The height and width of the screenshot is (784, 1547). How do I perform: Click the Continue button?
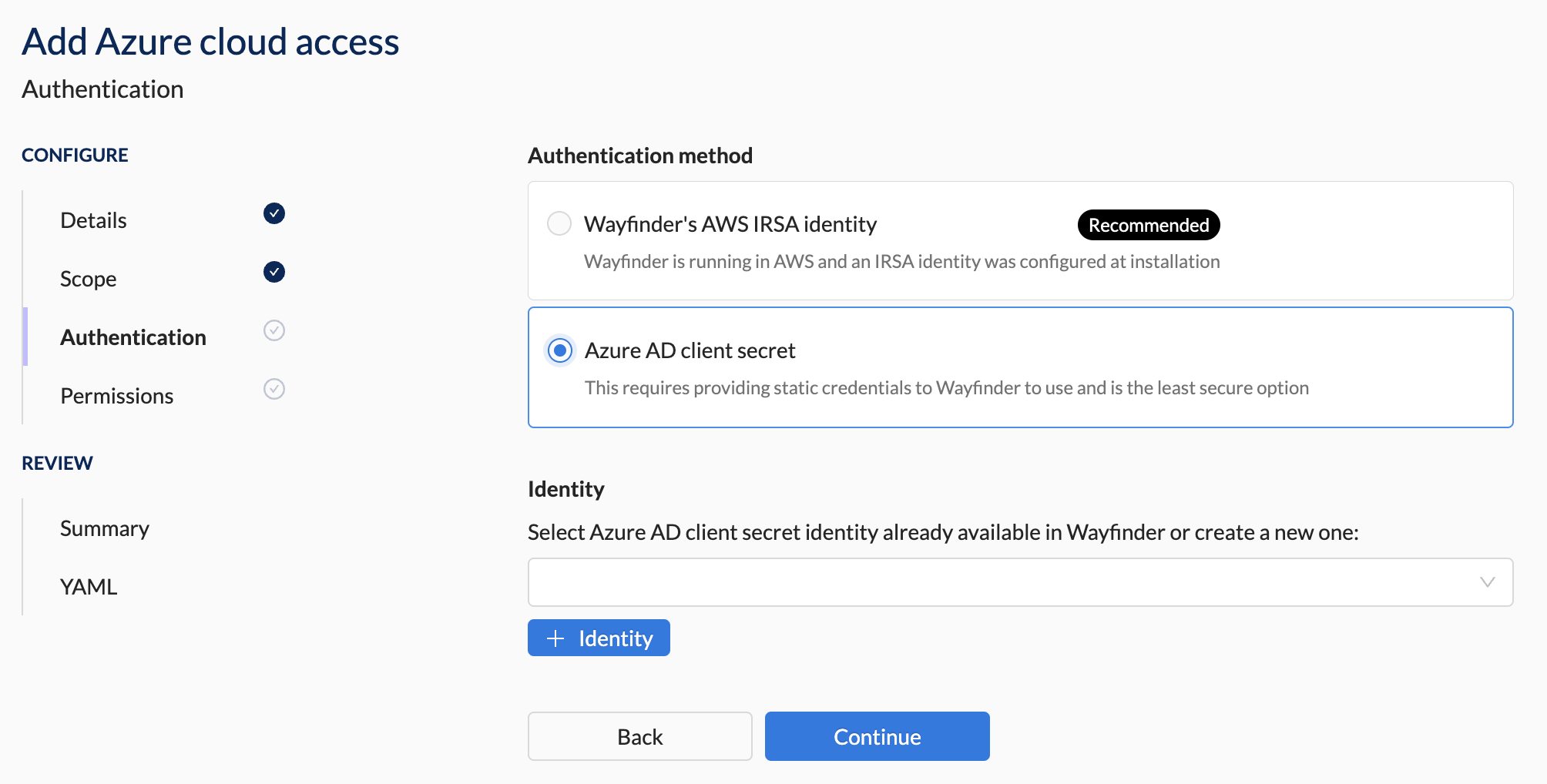pos(878,736)
